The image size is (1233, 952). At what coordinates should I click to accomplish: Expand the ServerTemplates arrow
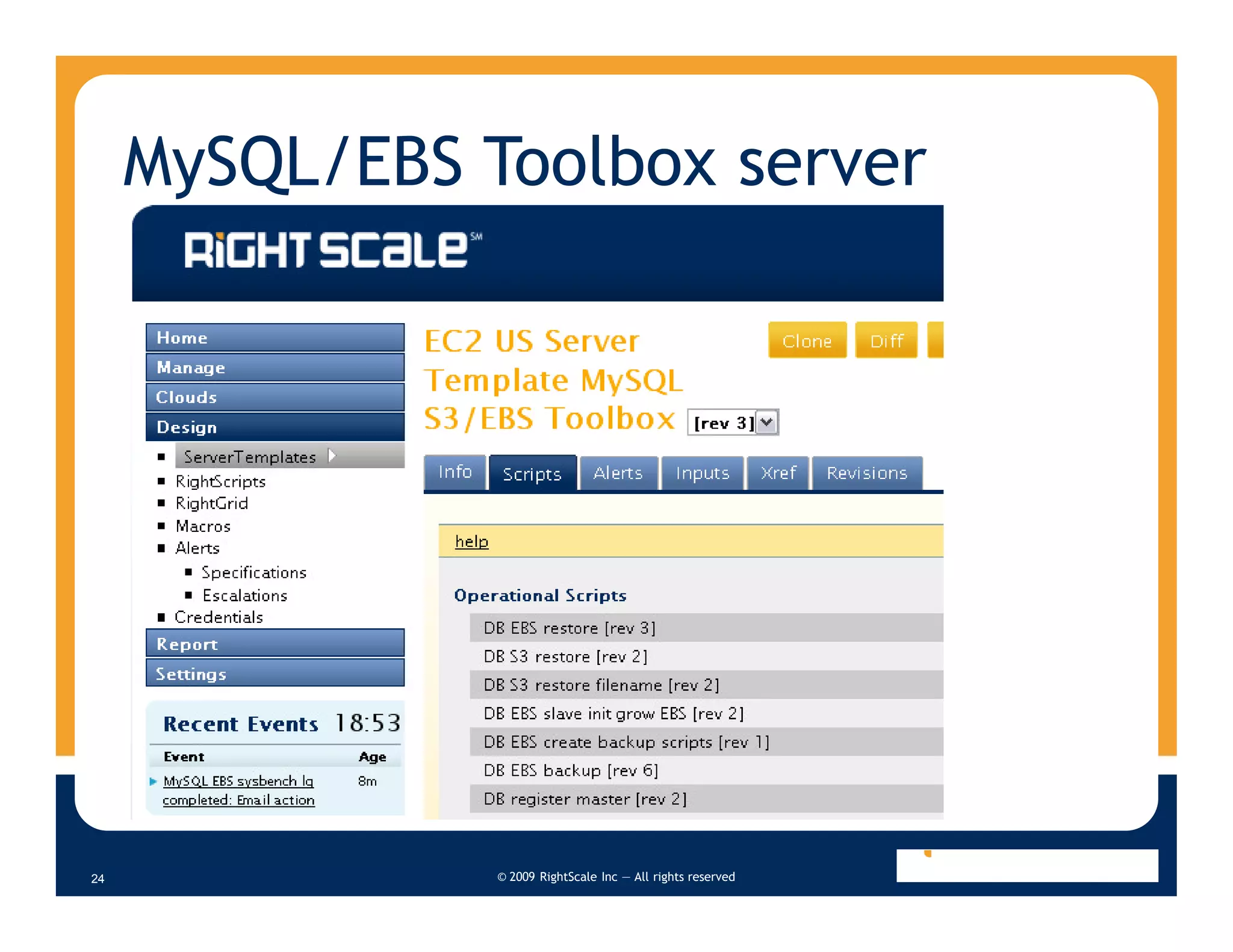click(332, 456)
